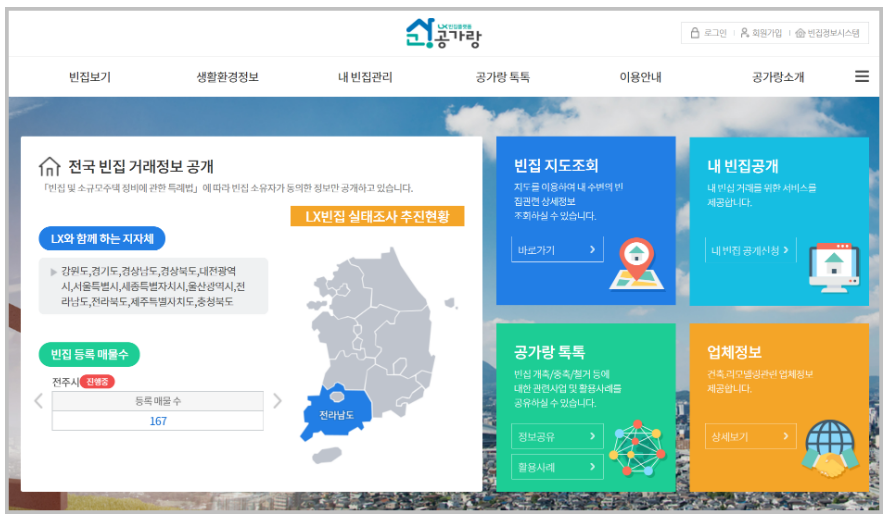Open the 이용안내 menu

pos(640,77)
